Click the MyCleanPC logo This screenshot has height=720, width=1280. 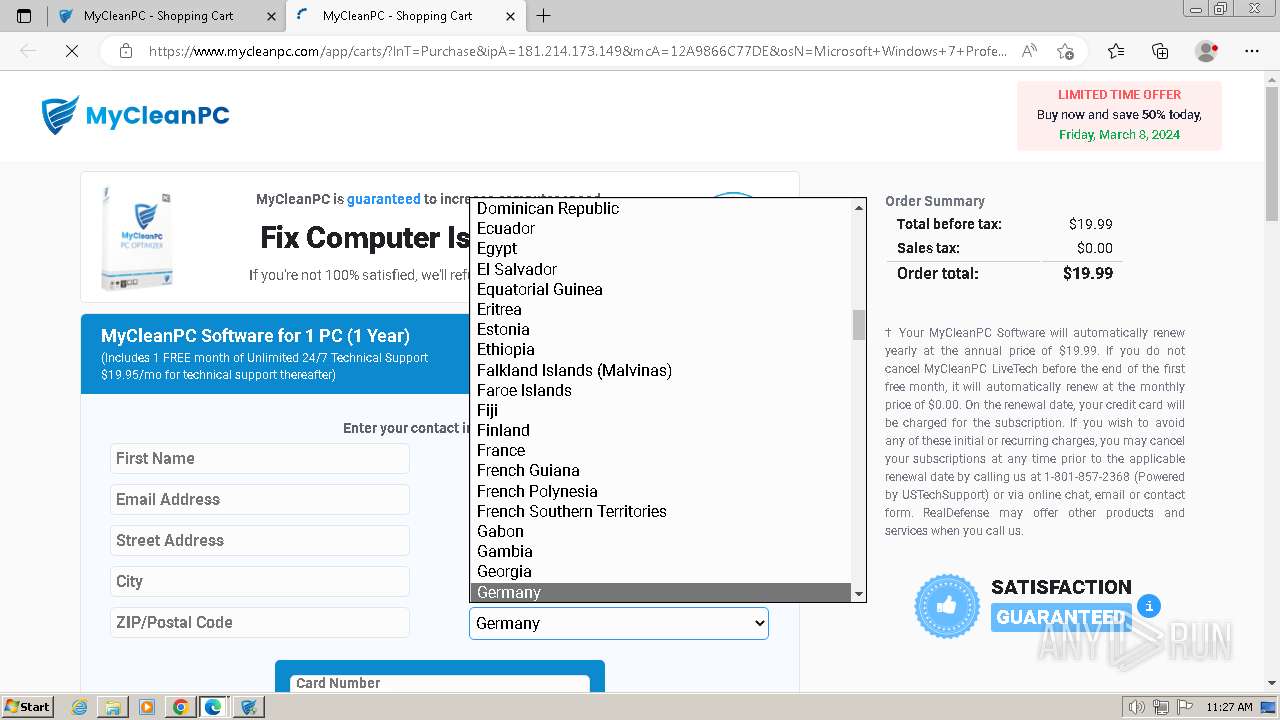coord(136,115)
